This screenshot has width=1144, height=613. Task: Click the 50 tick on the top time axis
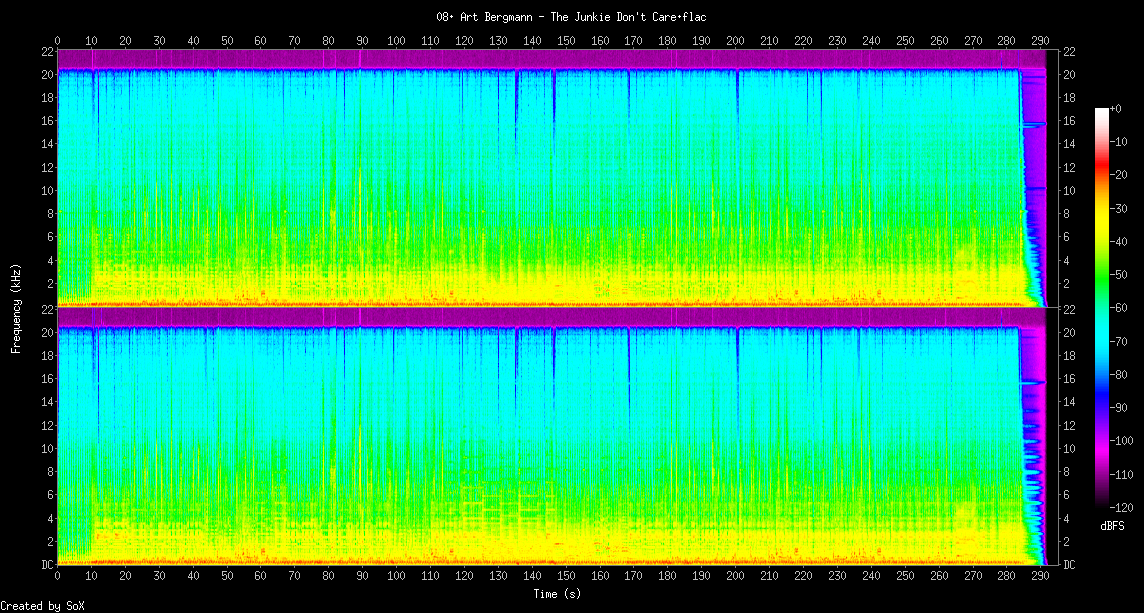(x=227, y=40)
